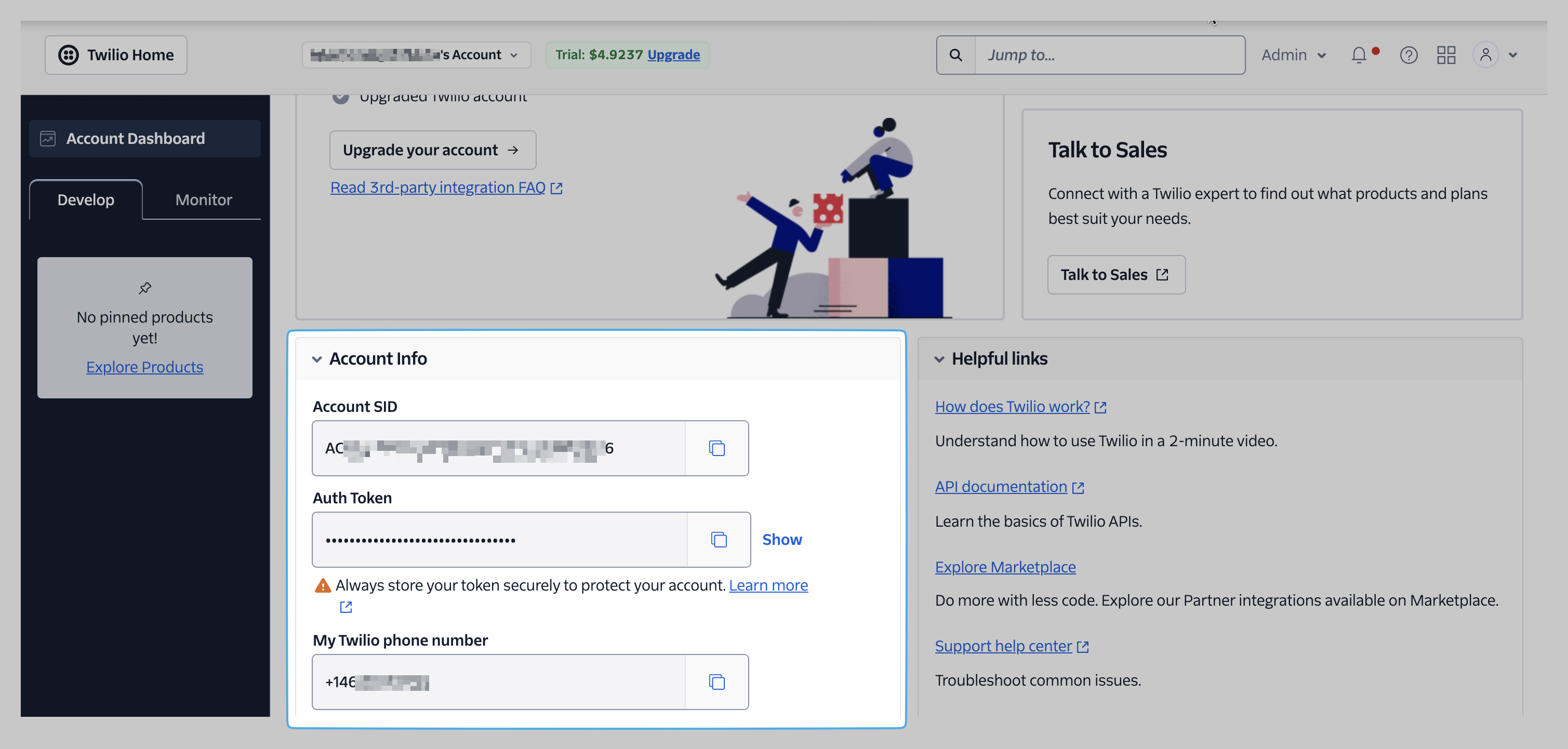This screenshot has width=1568, height=749.
Task: Collapse the Helpful links section
Action: pos(939,359)
